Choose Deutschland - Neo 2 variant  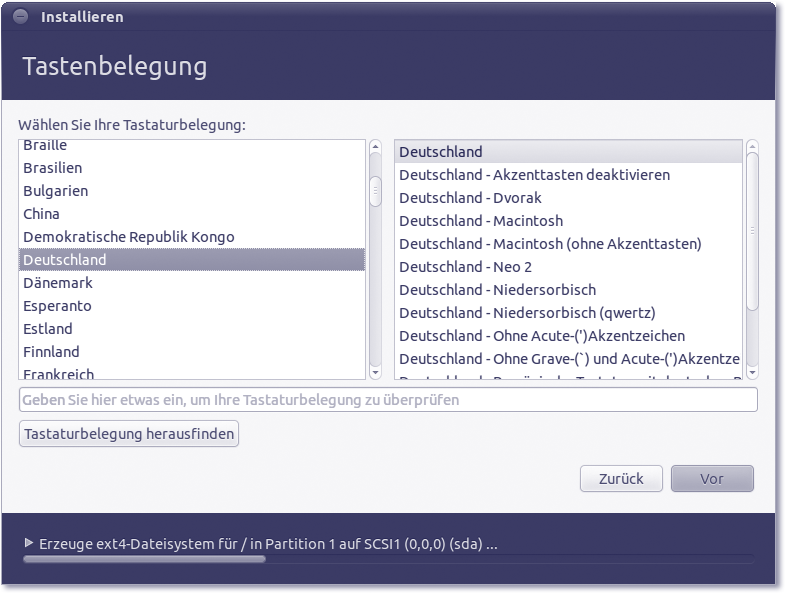coord(465,267)
